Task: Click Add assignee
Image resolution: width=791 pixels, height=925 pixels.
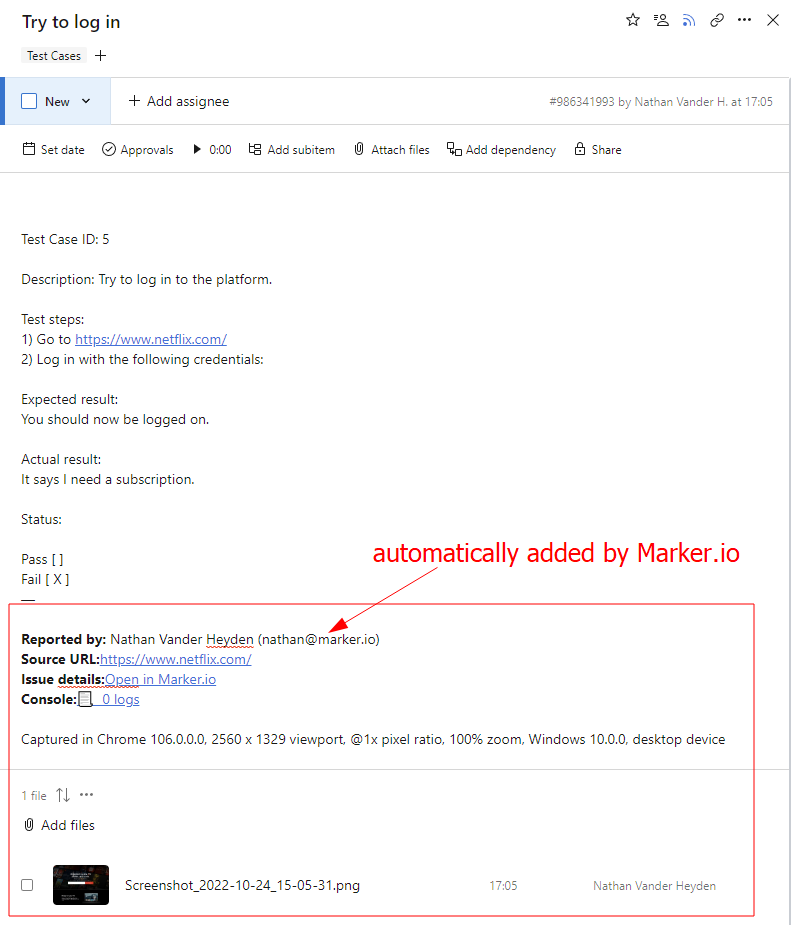Action: click(179, 101)
